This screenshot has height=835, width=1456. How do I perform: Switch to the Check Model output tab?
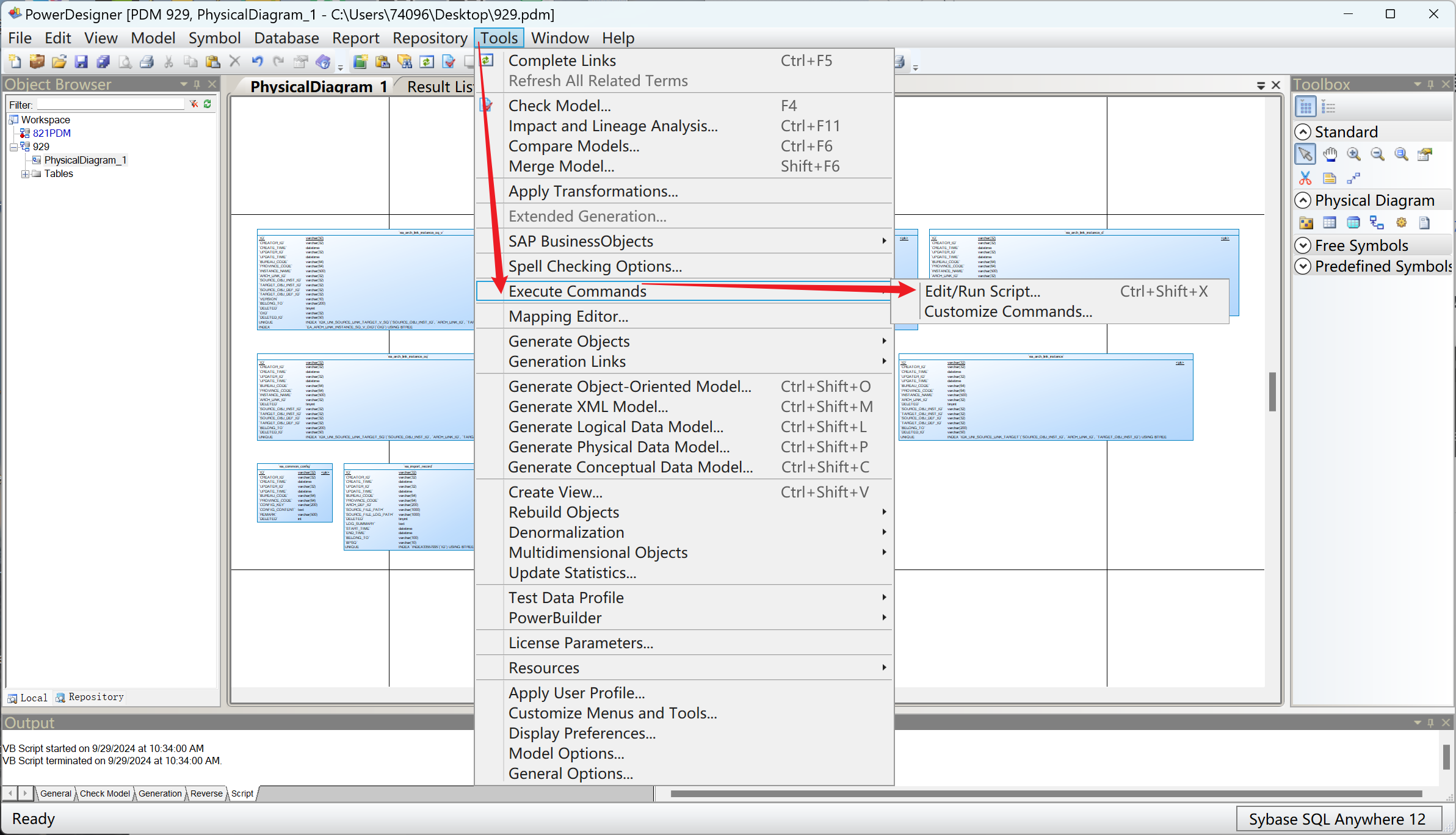point(104,793)
